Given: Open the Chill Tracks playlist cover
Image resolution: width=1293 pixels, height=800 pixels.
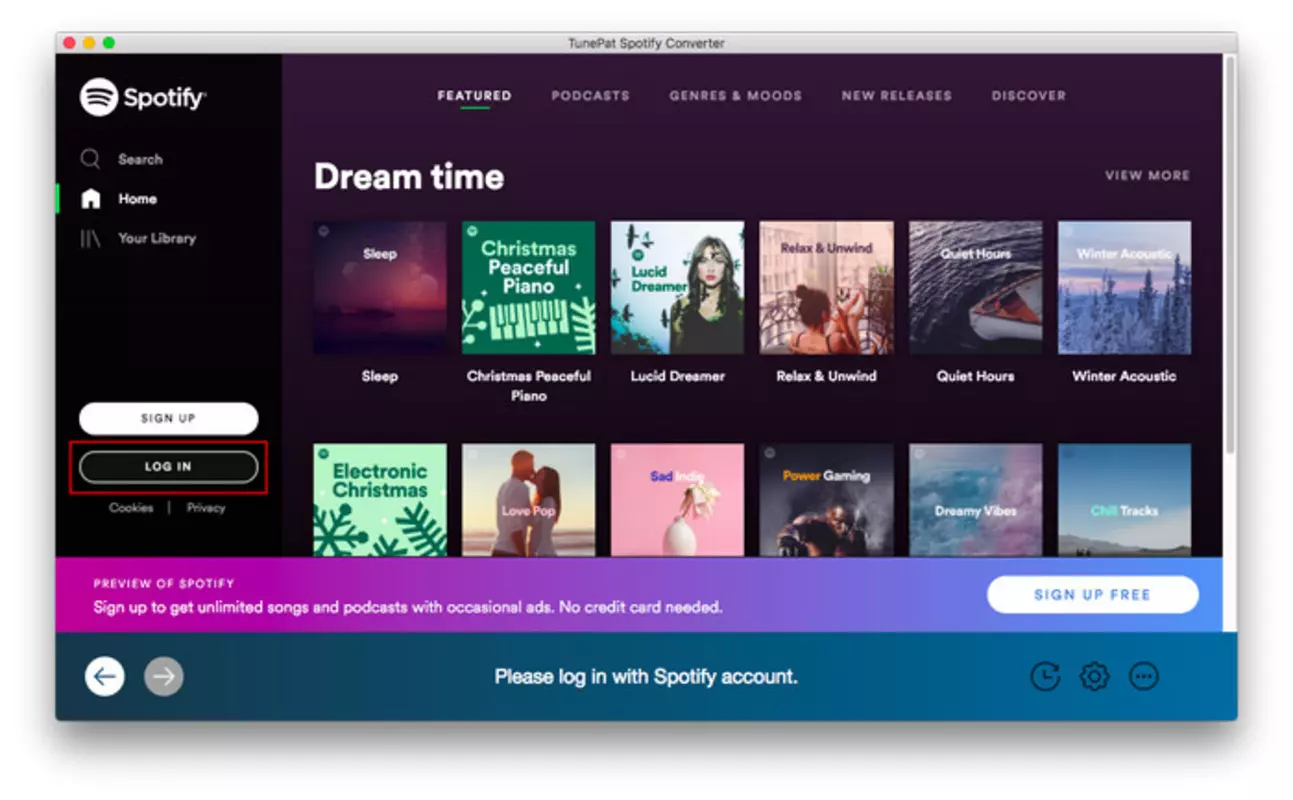Looking at the screenshot, I should 1124,500.
